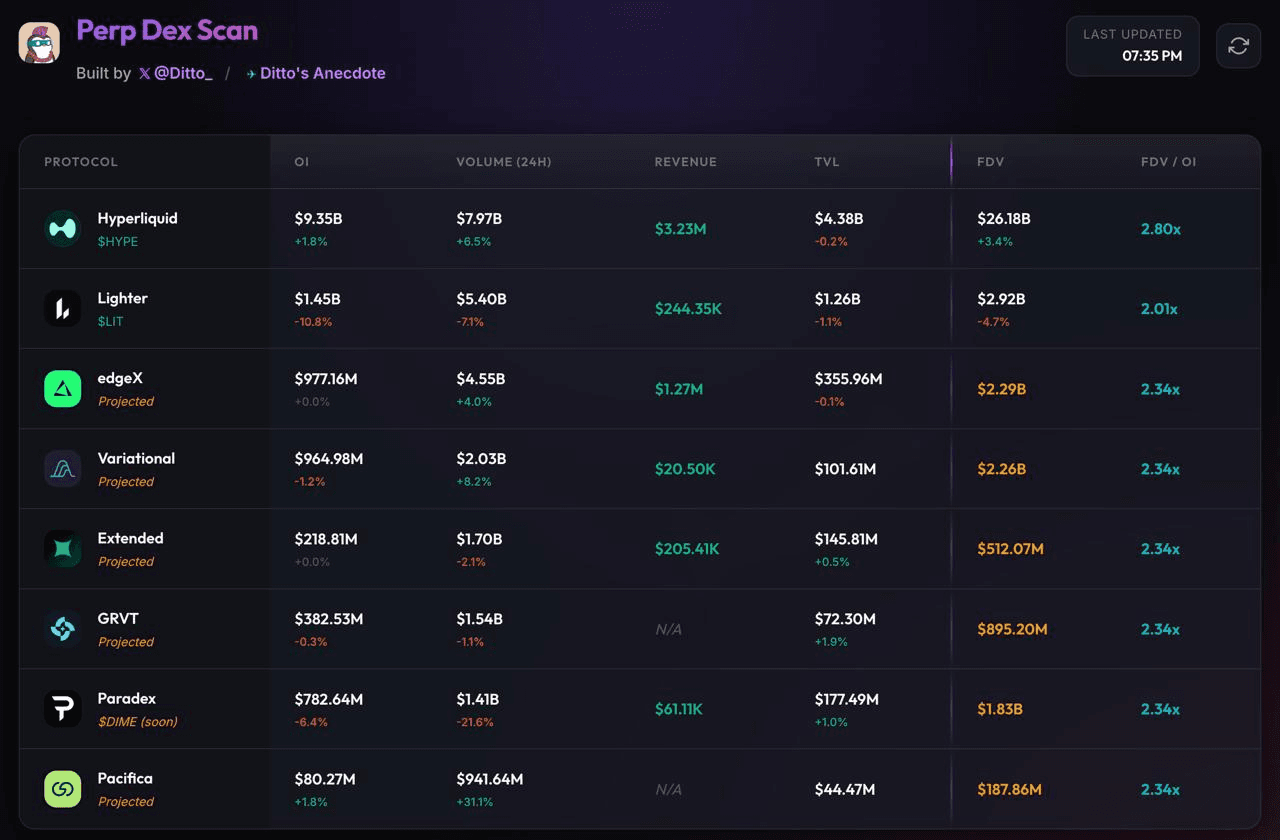
Task: Sort by TVL column header
Action: 827,162
